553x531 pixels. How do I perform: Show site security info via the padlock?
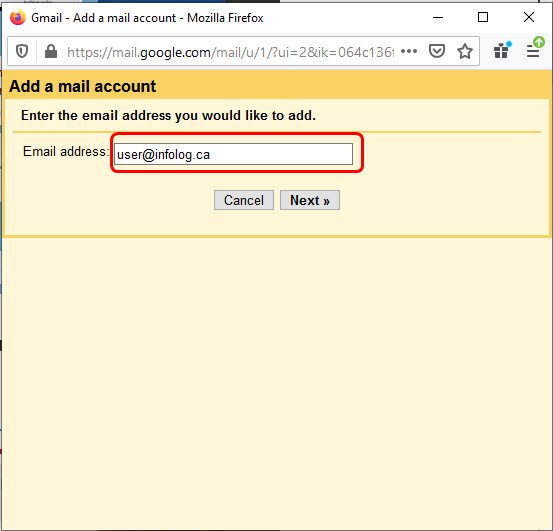[51, 52]
